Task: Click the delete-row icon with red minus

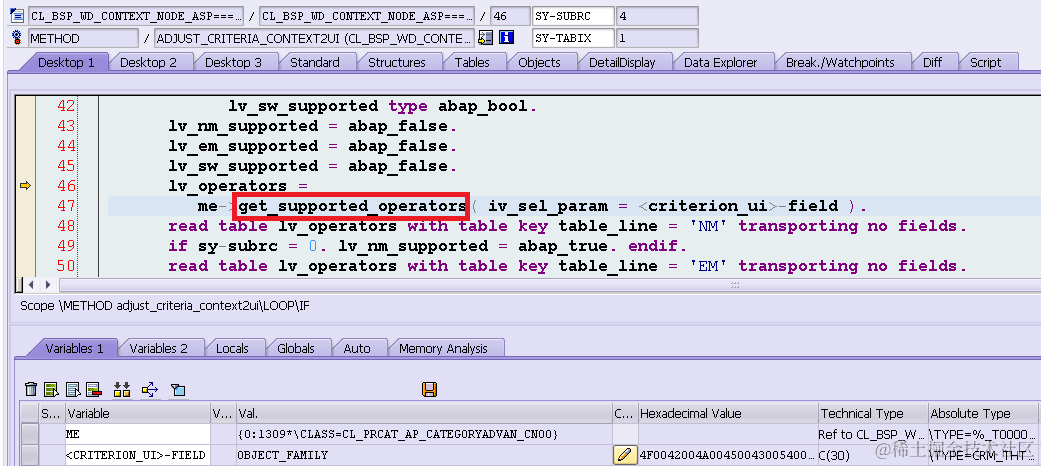Action: pos(94,390)
